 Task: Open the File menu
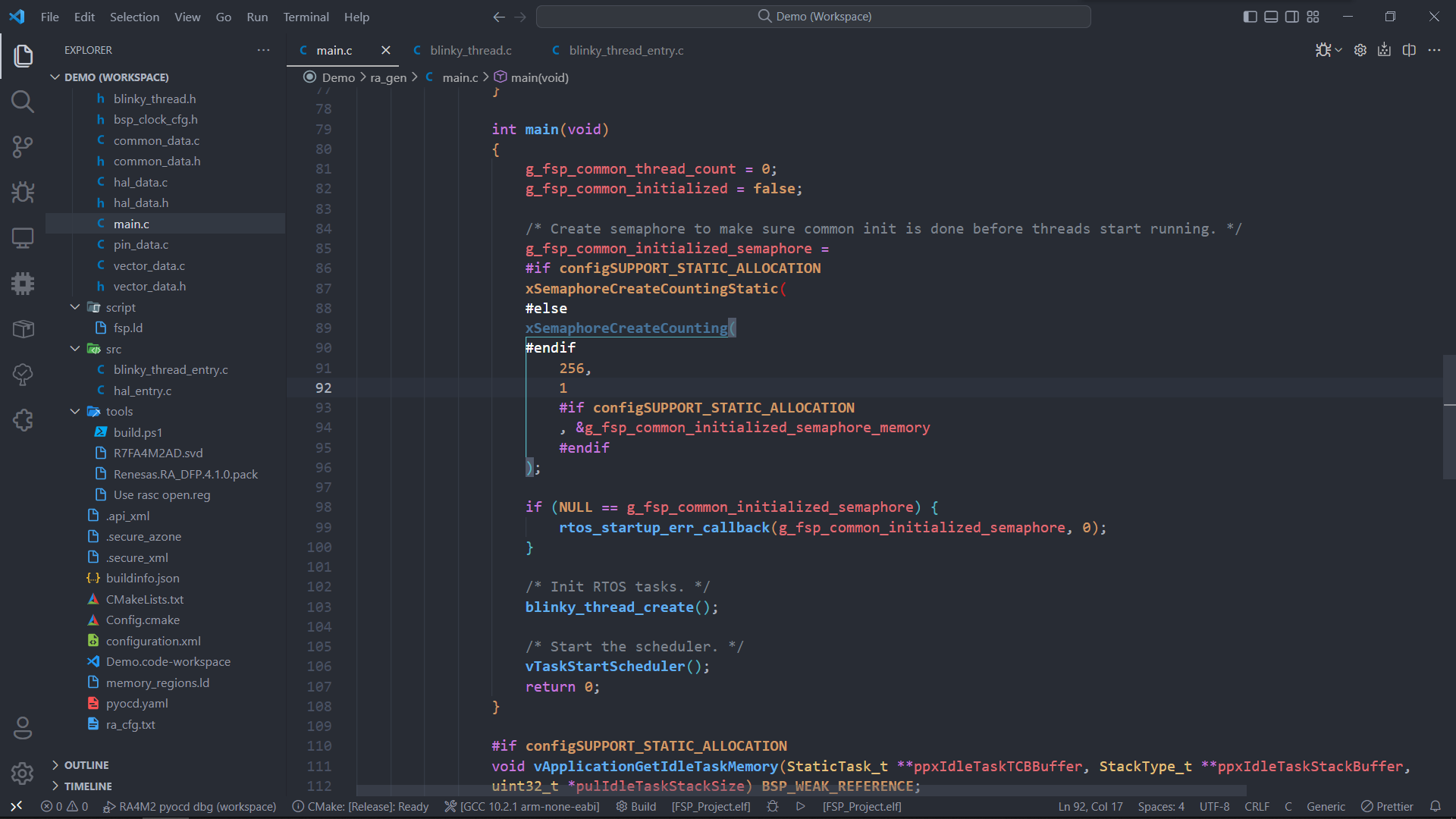[50, 17]
